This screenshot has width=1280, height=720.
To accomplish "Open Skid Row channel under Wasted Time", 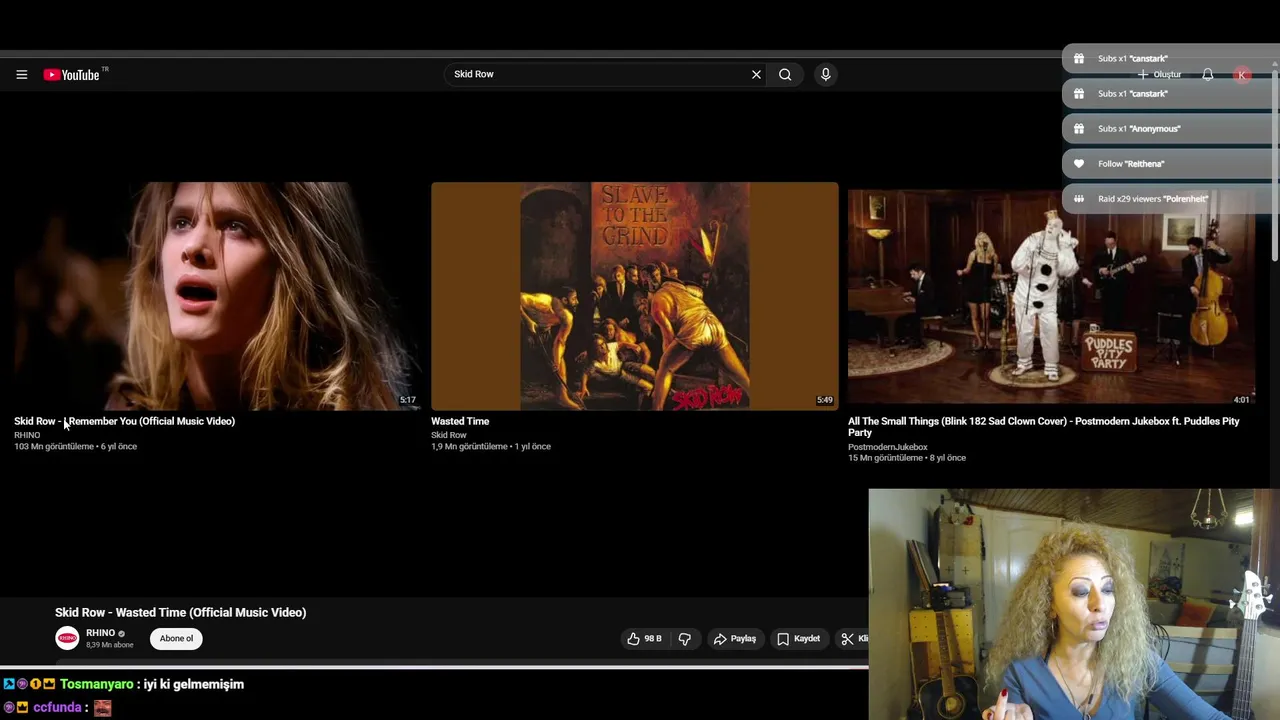I will click(449, 435).
